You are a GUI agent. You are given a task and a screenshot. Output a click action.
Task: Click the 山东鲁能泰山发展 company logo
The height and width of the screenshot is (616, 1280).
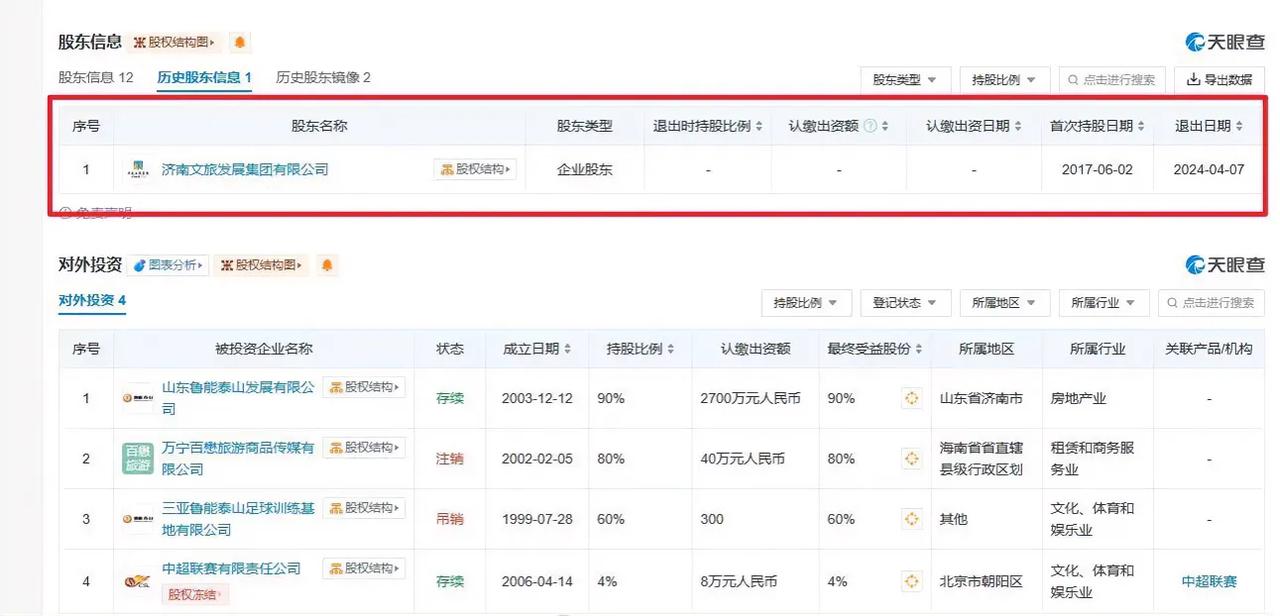pyautogui.click(x=138, y=398)
